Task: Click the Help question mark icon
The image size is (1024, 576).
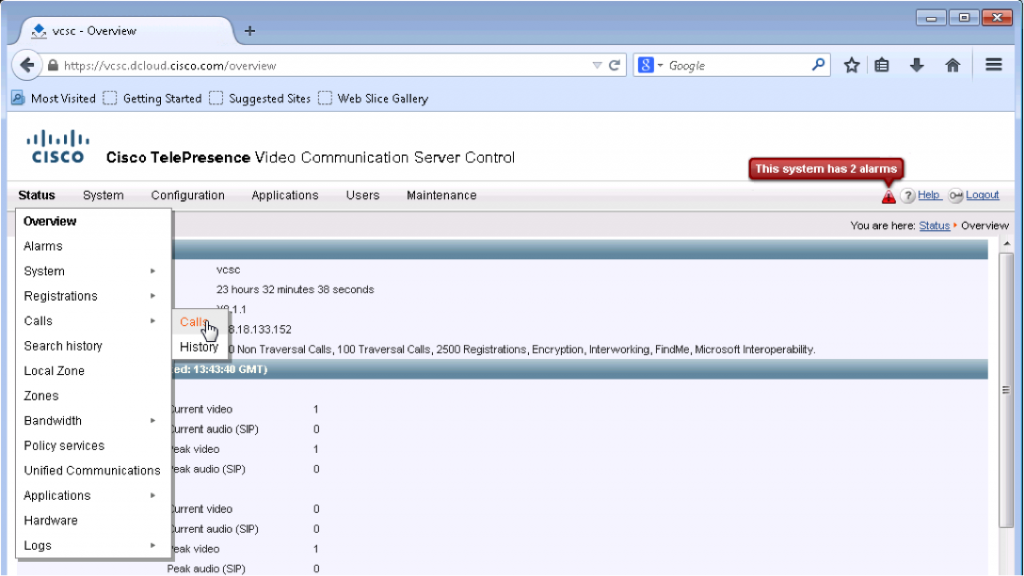Action: coord(908,195)
